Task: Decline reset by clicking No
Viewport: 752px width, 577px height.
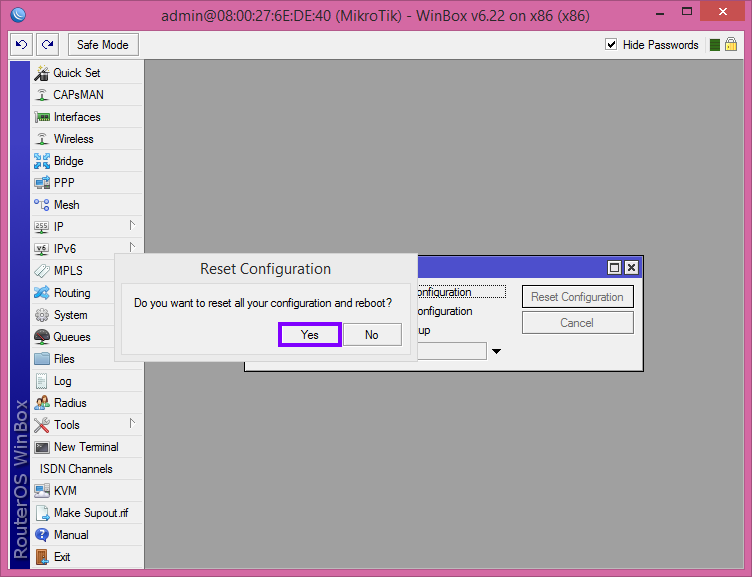Action: (372, 335)
